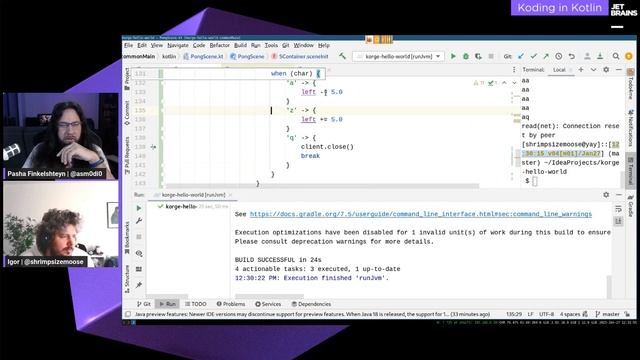Click editor tab options three-dots icon
Viewport: 640px width, 360px height.
point(514,70)
